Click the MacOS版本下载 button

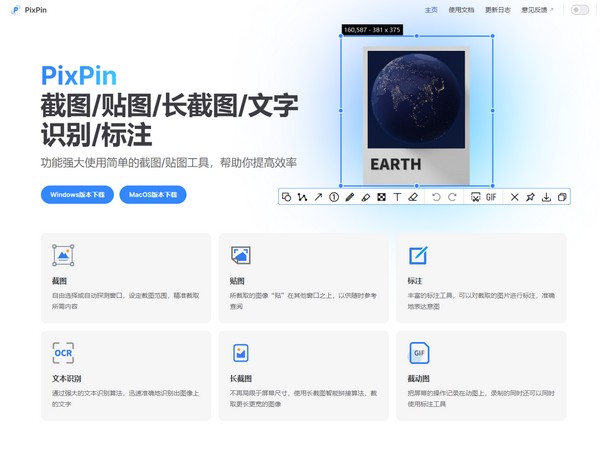[153, 195]
